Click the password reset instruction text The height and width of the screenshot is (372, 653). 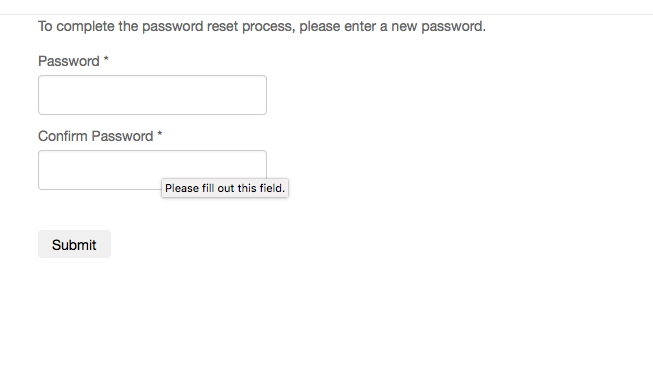(x=262, y=26)
